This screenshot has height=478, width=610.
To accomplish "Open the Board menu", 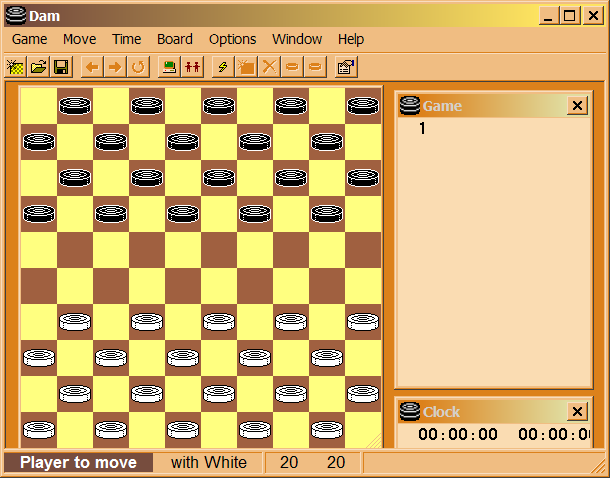I will coord(174,39).
